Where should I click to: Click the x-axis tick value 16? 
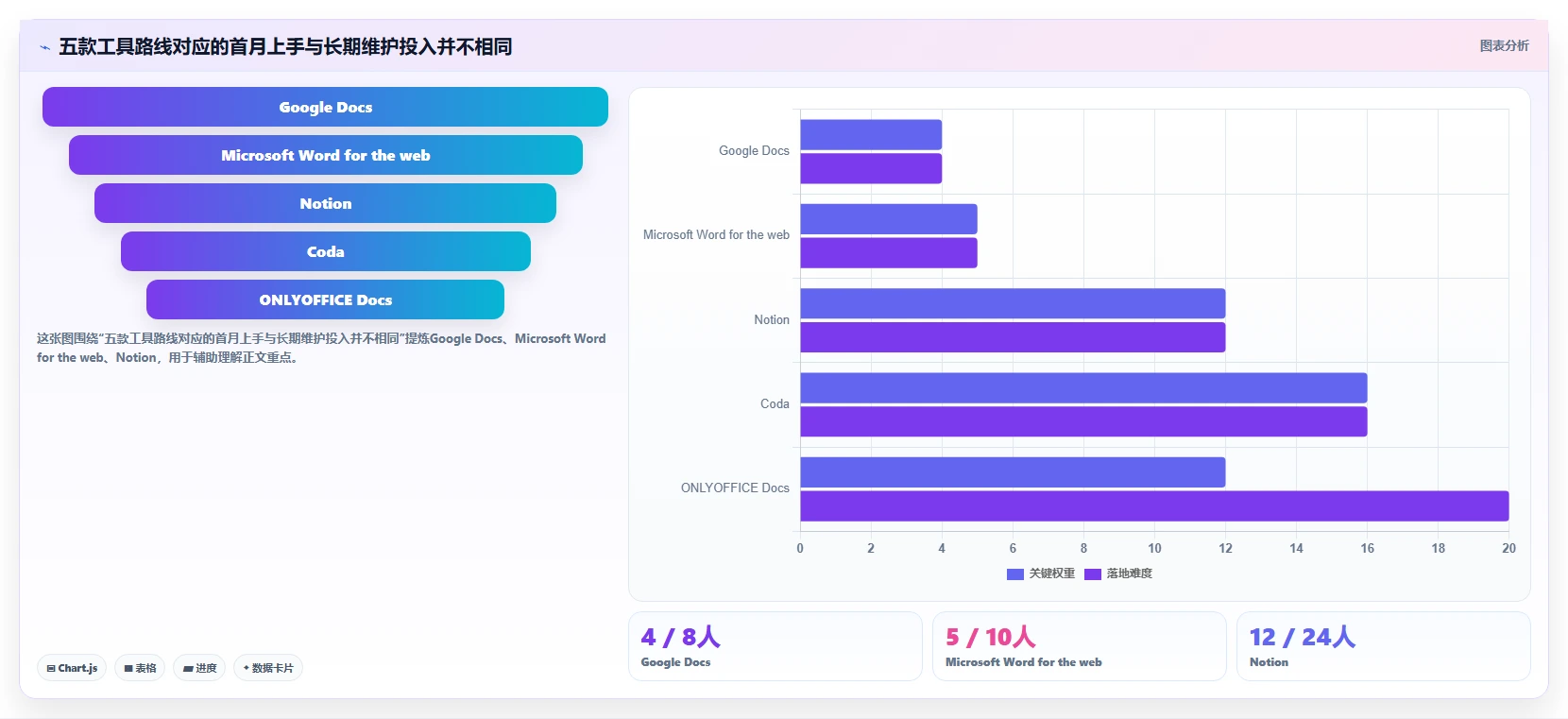(x=1367, y=548)
